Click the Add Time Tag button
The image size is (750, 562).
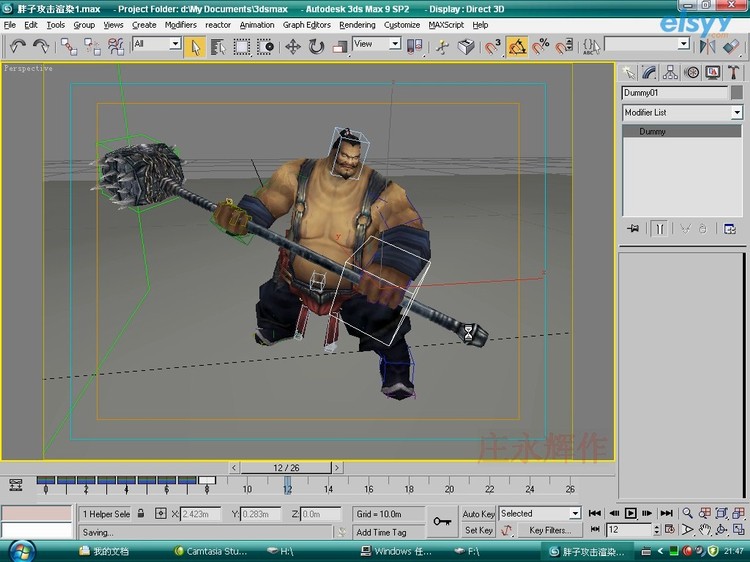coord(388,532)
